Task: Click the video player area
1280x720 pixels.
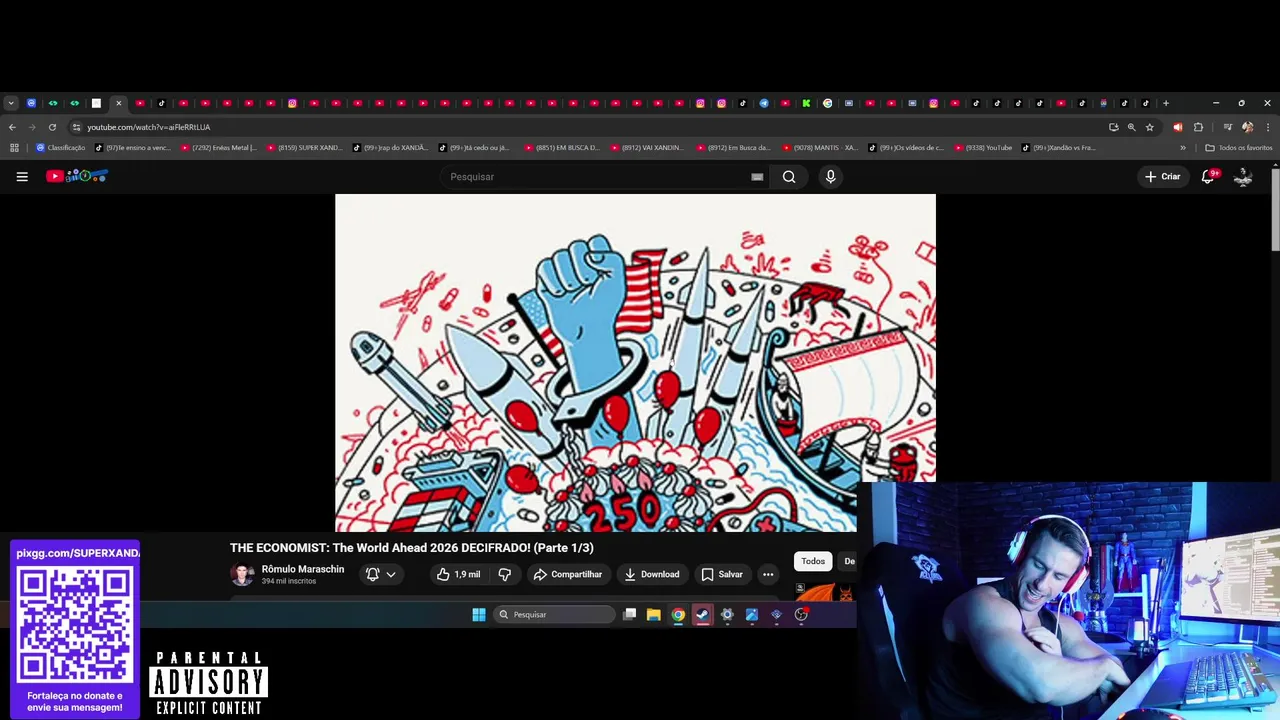Action: (x=635, y=362)
